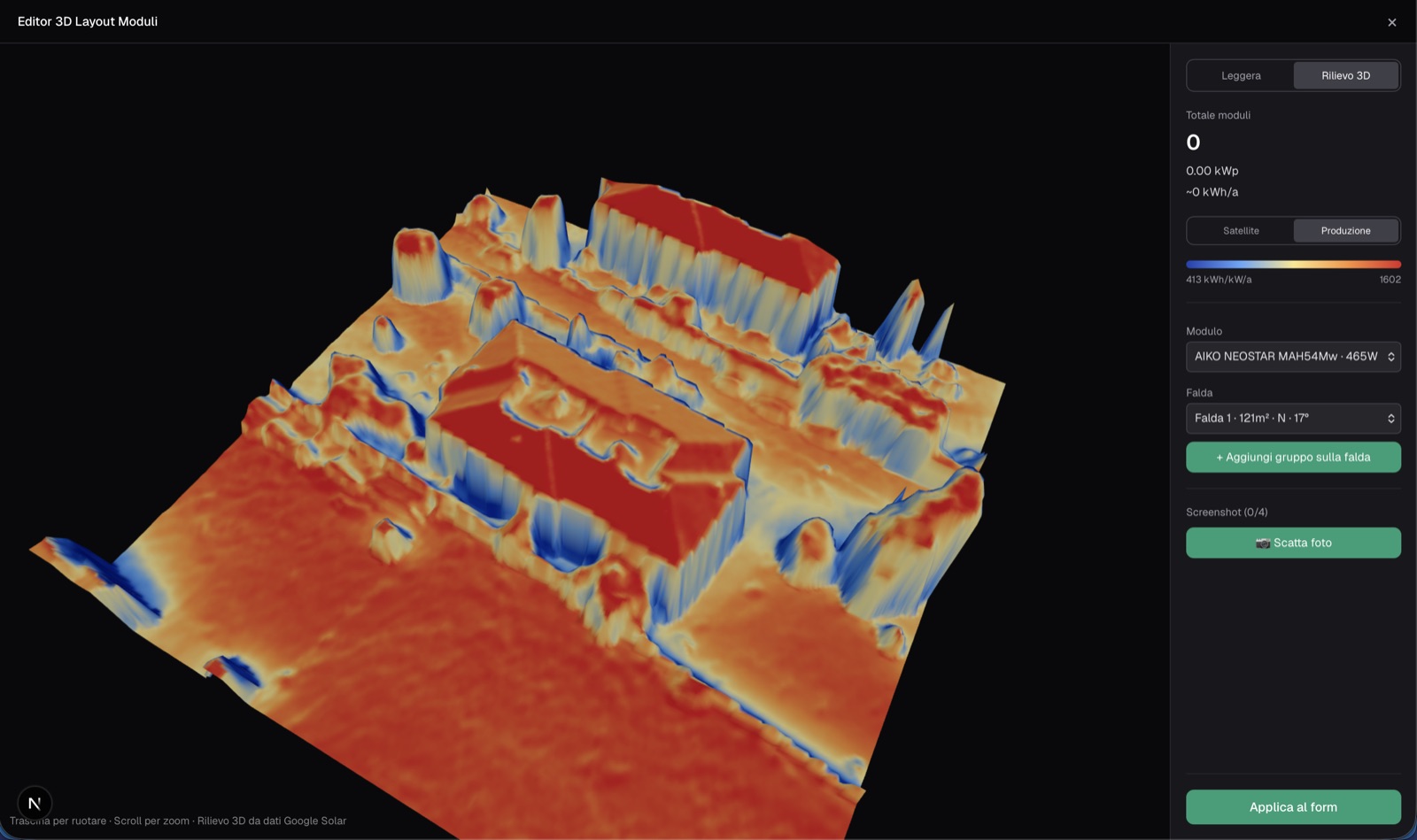This screenshot has height=840, width=1417.
Task: Open the Next.js dev tools N icon
Action: [x=35, y=803]
